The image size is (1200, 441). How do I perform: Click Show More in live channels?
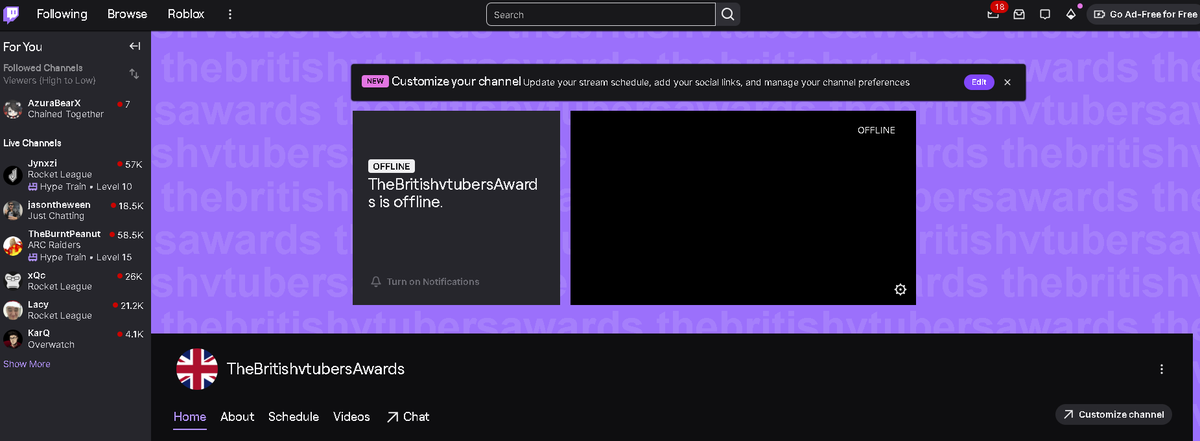coord(27,364)
